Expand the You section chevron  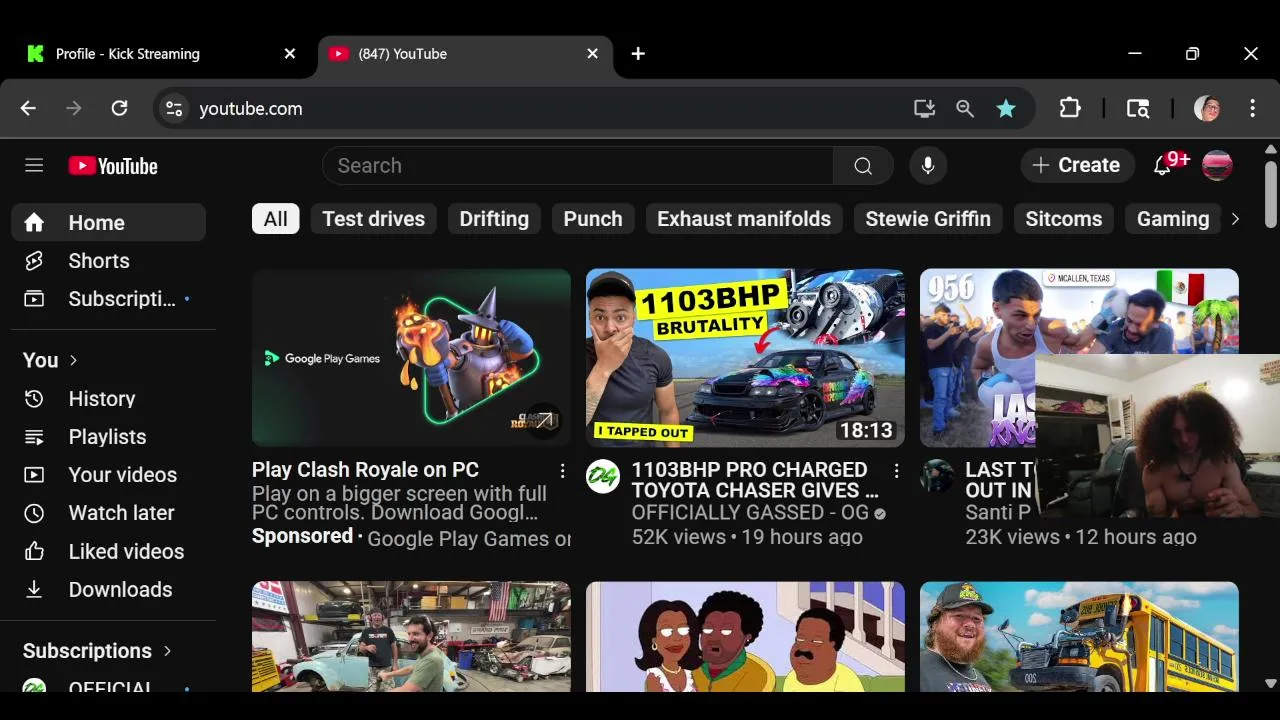(73, 361)
